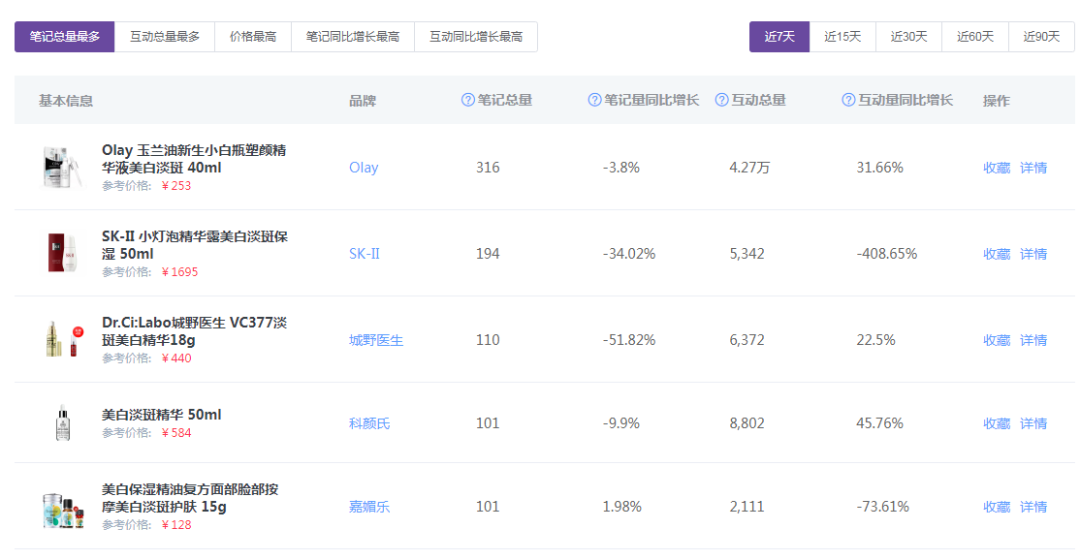Click 收藏 for the 嘉媚乐 row

point(997,506)
